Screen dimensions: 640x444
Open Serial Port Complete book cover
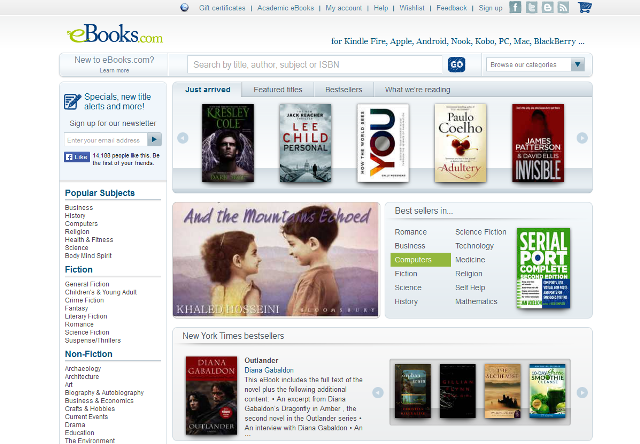coord(543,268)
